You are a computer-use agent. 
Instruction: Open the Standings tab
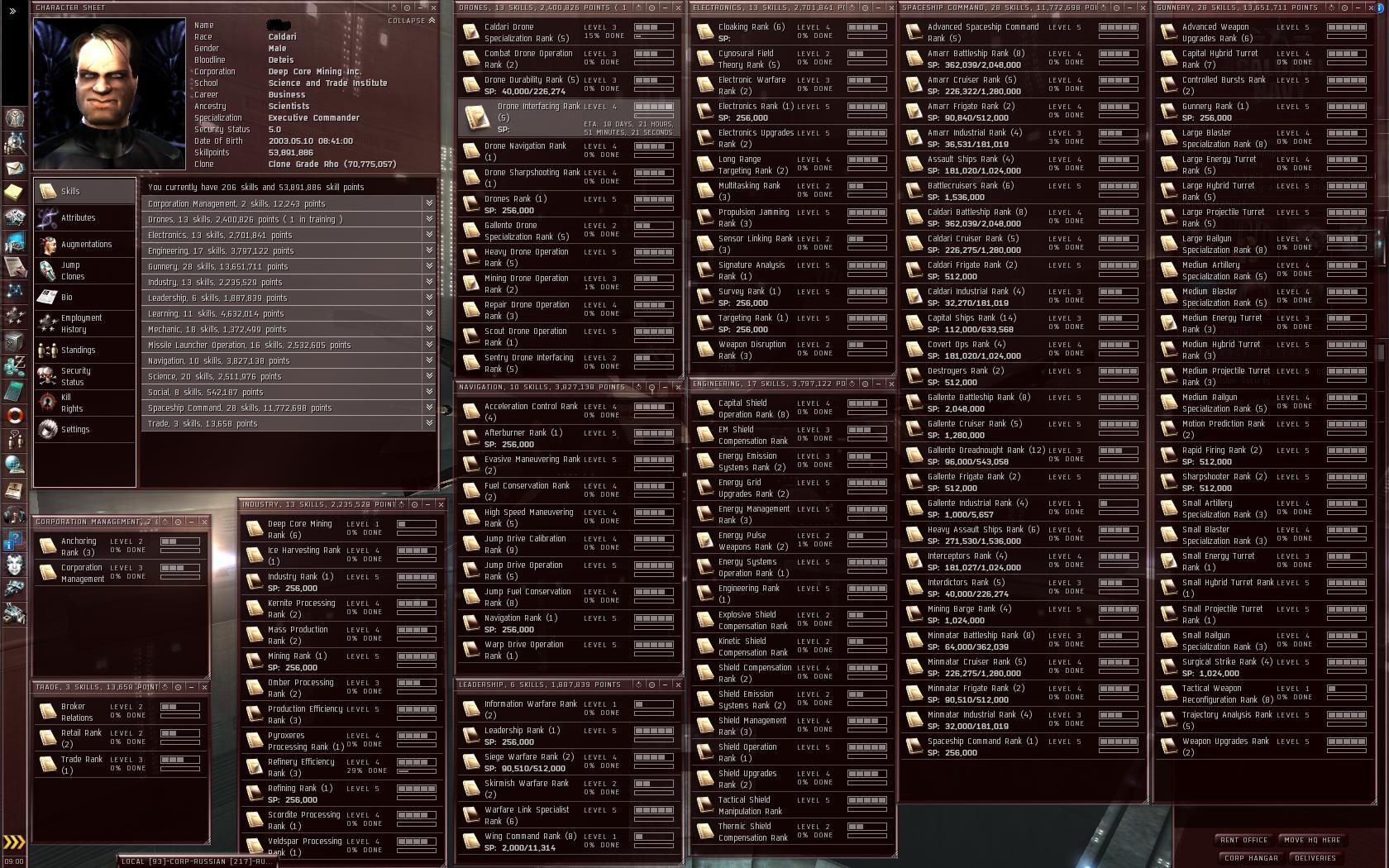click(x=85, y=350)
